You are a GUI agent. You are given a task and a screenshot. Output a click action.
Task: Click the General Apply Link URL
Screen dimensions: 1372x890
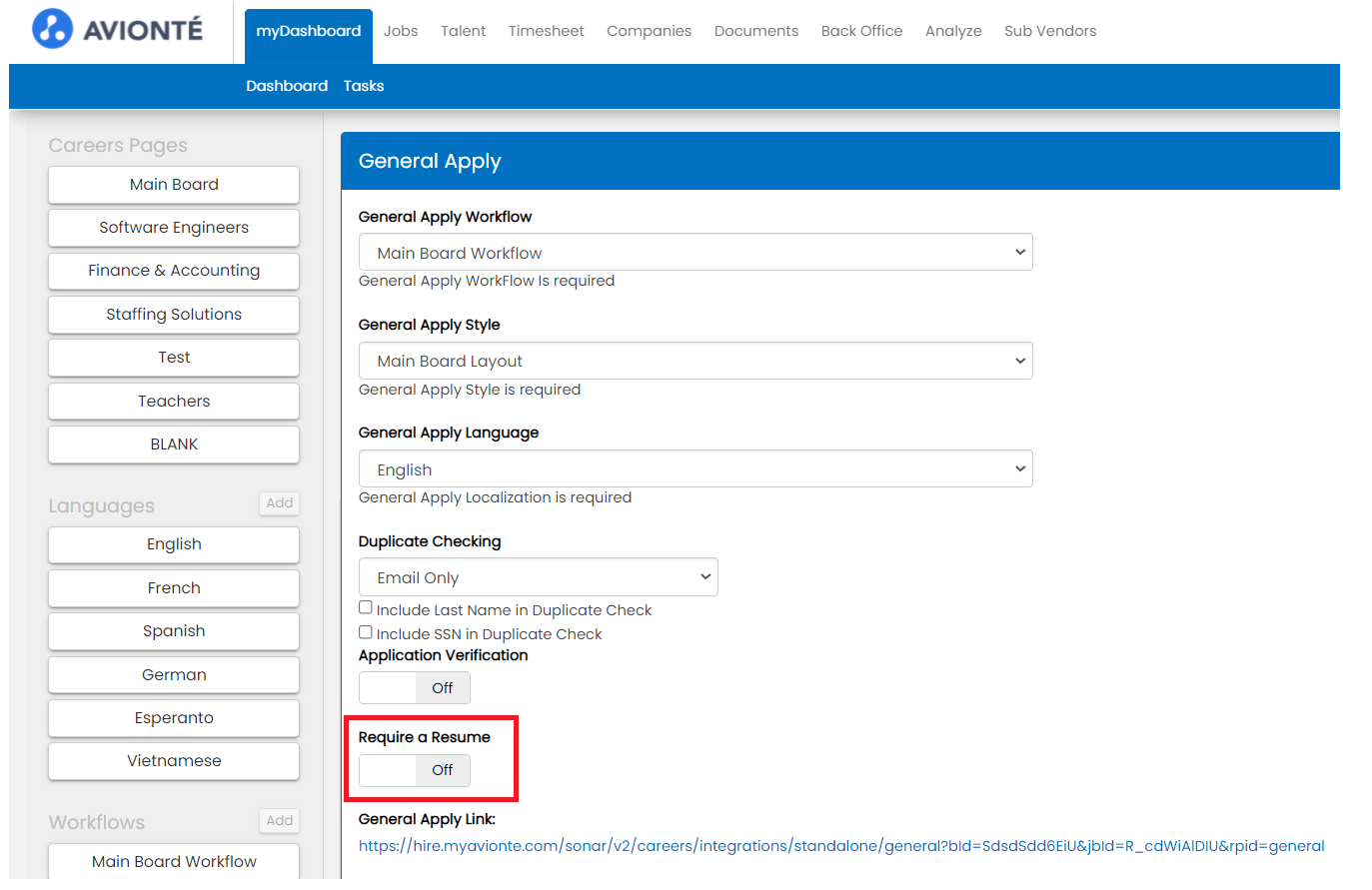[x=840, y=846]
